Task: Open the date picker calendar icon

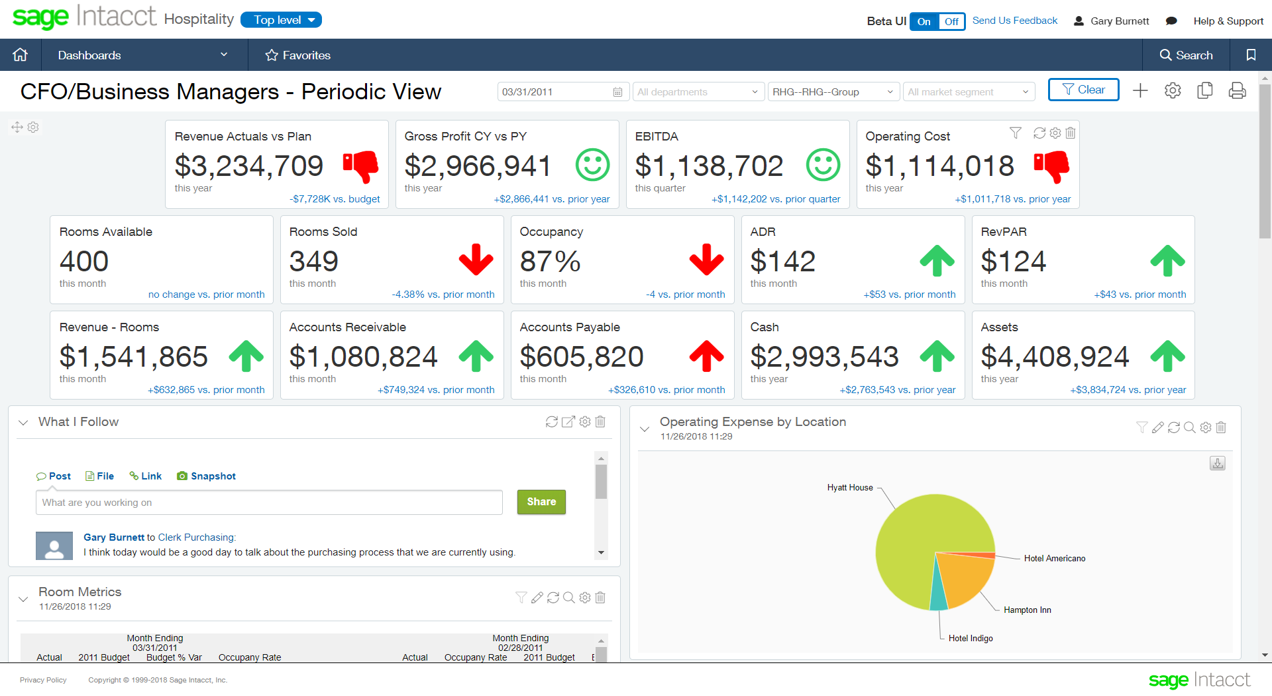Action: [x=617, y=92]
